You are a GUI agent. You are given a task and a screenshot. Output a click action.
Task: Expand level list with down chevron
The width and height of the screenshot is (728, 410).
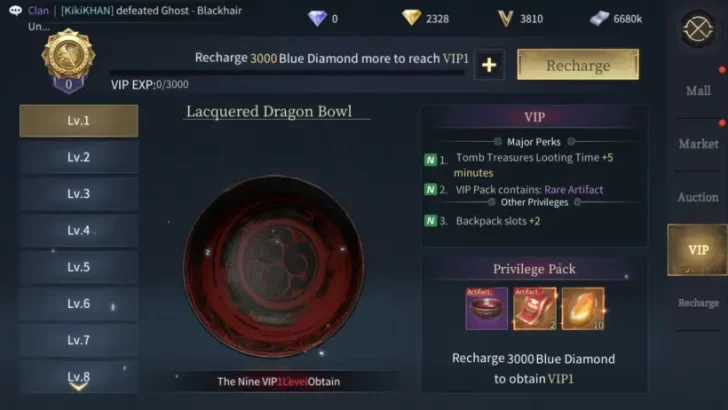pyautogui.click(x=78, y=387)
